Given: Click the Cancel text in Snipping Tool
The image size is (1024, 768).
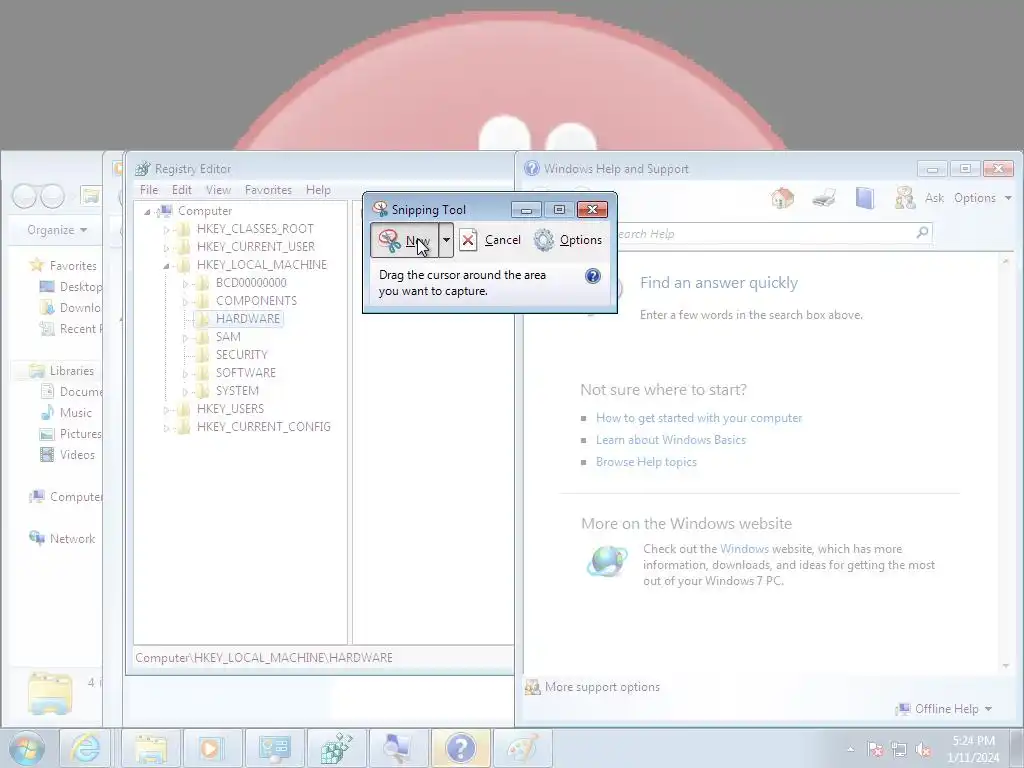Looking at the screenshot, I should click(x=502, y=240).
